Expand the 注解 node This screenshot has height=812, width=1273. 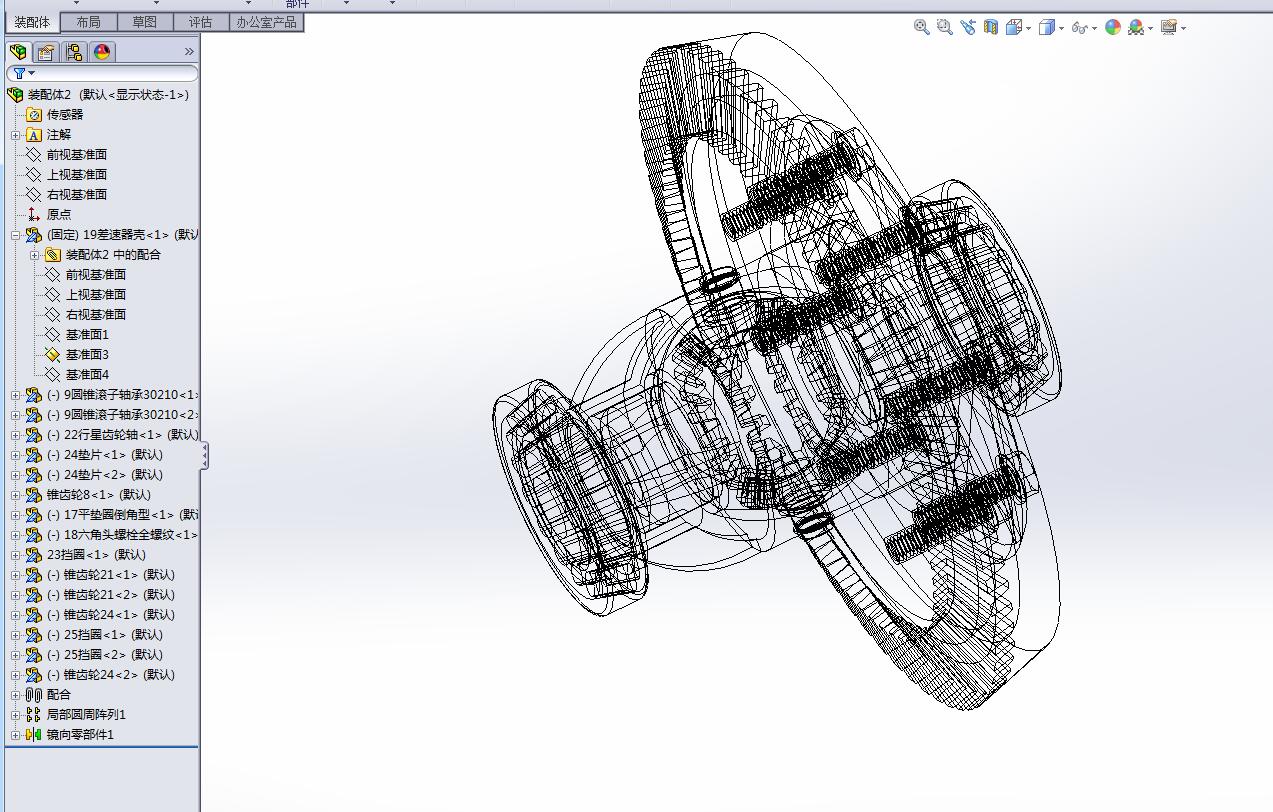pyautogui.click(x=15, y=135)
